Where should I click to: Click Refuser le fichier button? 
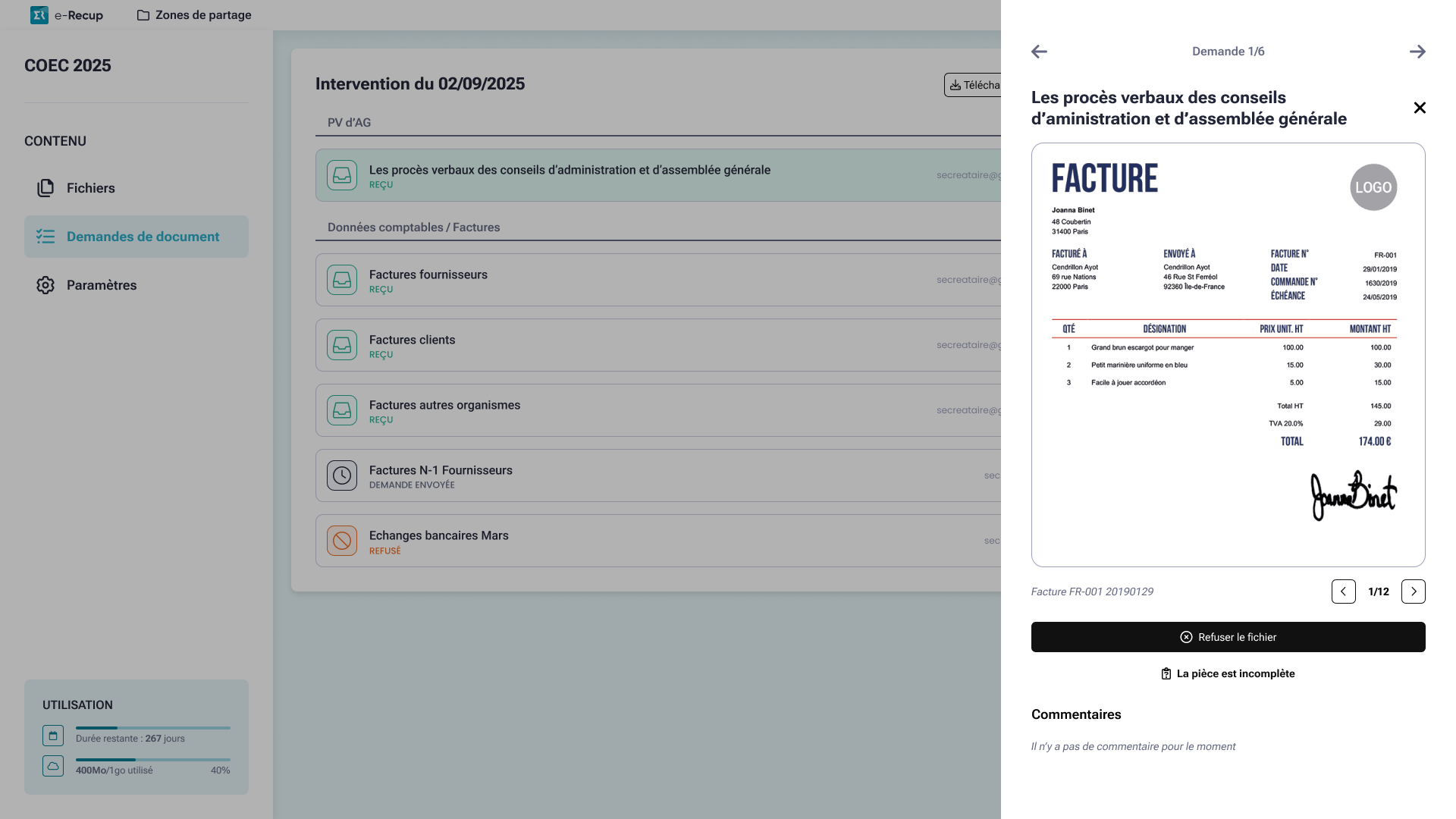(x=1228, y=637)
